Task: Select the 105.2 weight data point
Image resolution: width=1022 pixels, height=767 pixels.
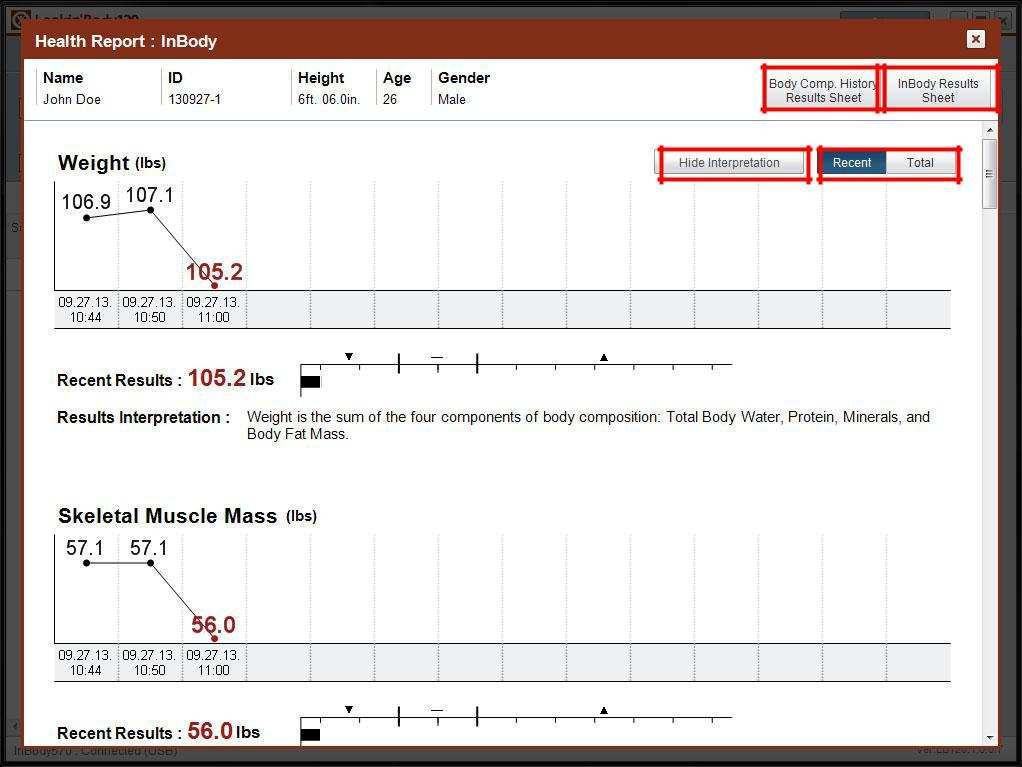Action: pos(214,285)
